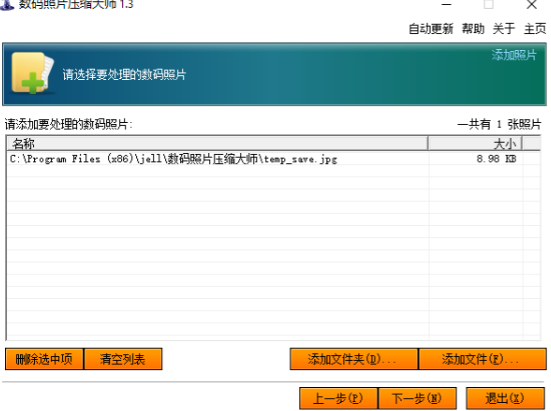Click the 8.98 KB size cell
Viewport: 551px width, 411px height.
(496, 159)
